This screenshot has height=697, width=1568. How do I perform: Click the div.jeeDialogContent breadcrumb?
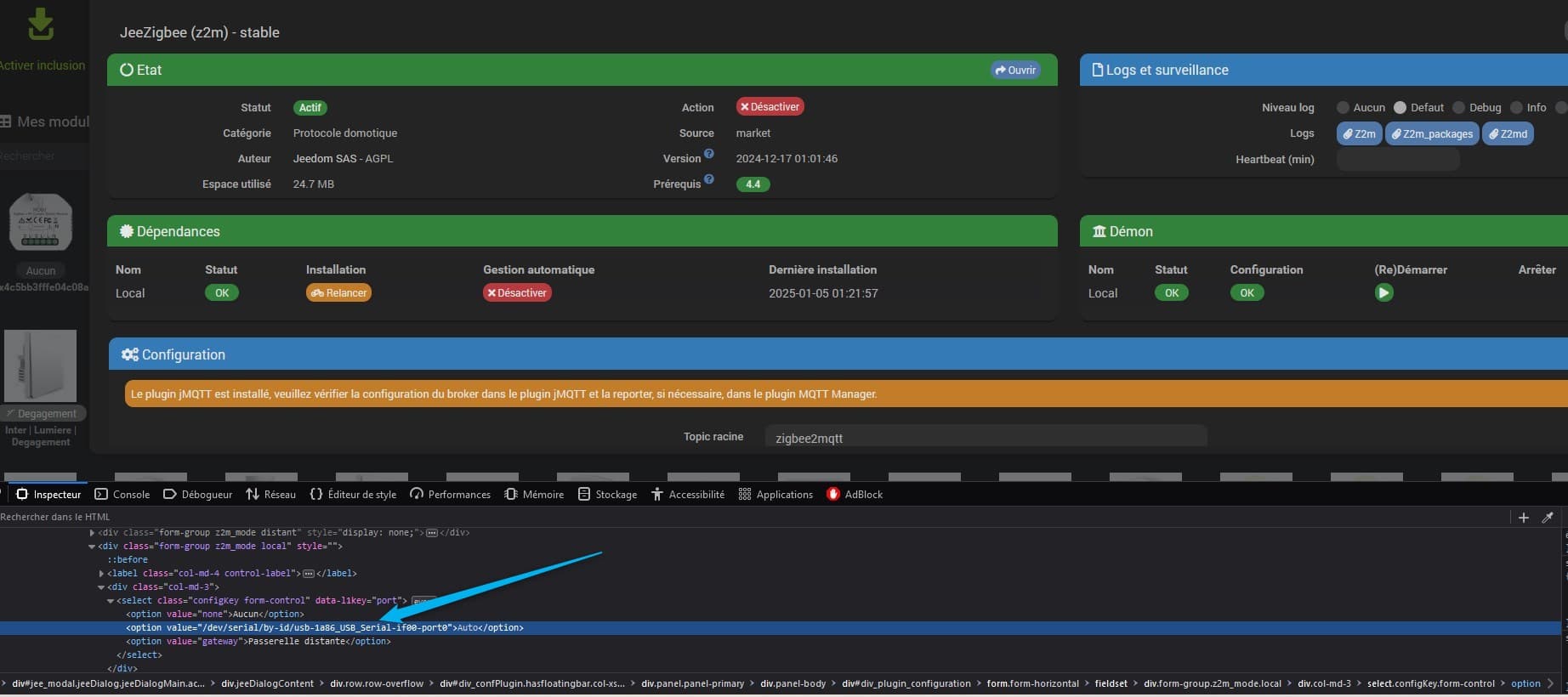click(268, 683)
